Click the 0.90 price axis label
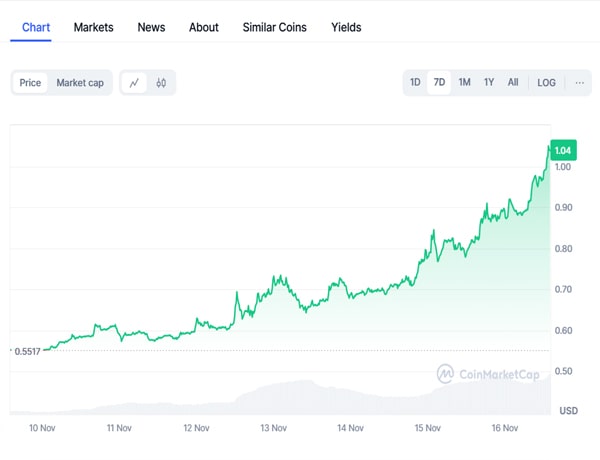The width and height of the screenshot is (600, 460). tap(563, 207)
